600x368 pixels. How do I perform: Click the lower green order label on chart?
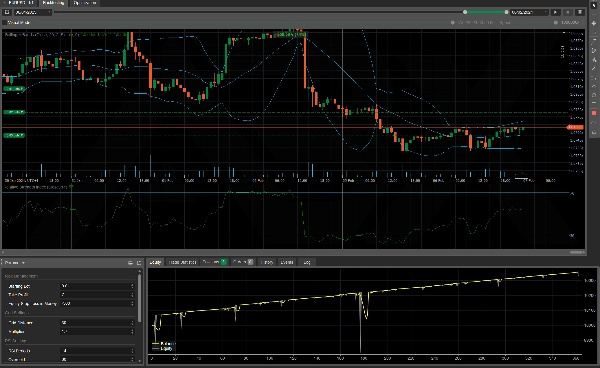[x=14, y=135]
